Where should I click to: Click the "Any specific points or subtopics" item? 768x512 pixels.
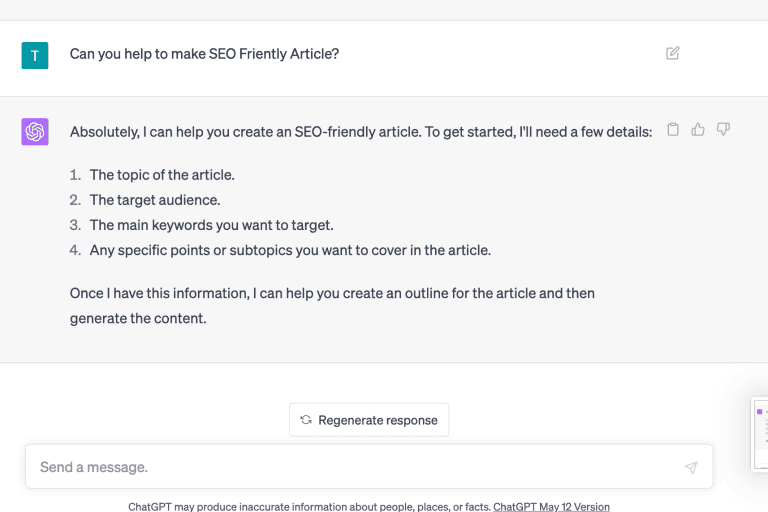click(x=290, y=250)
